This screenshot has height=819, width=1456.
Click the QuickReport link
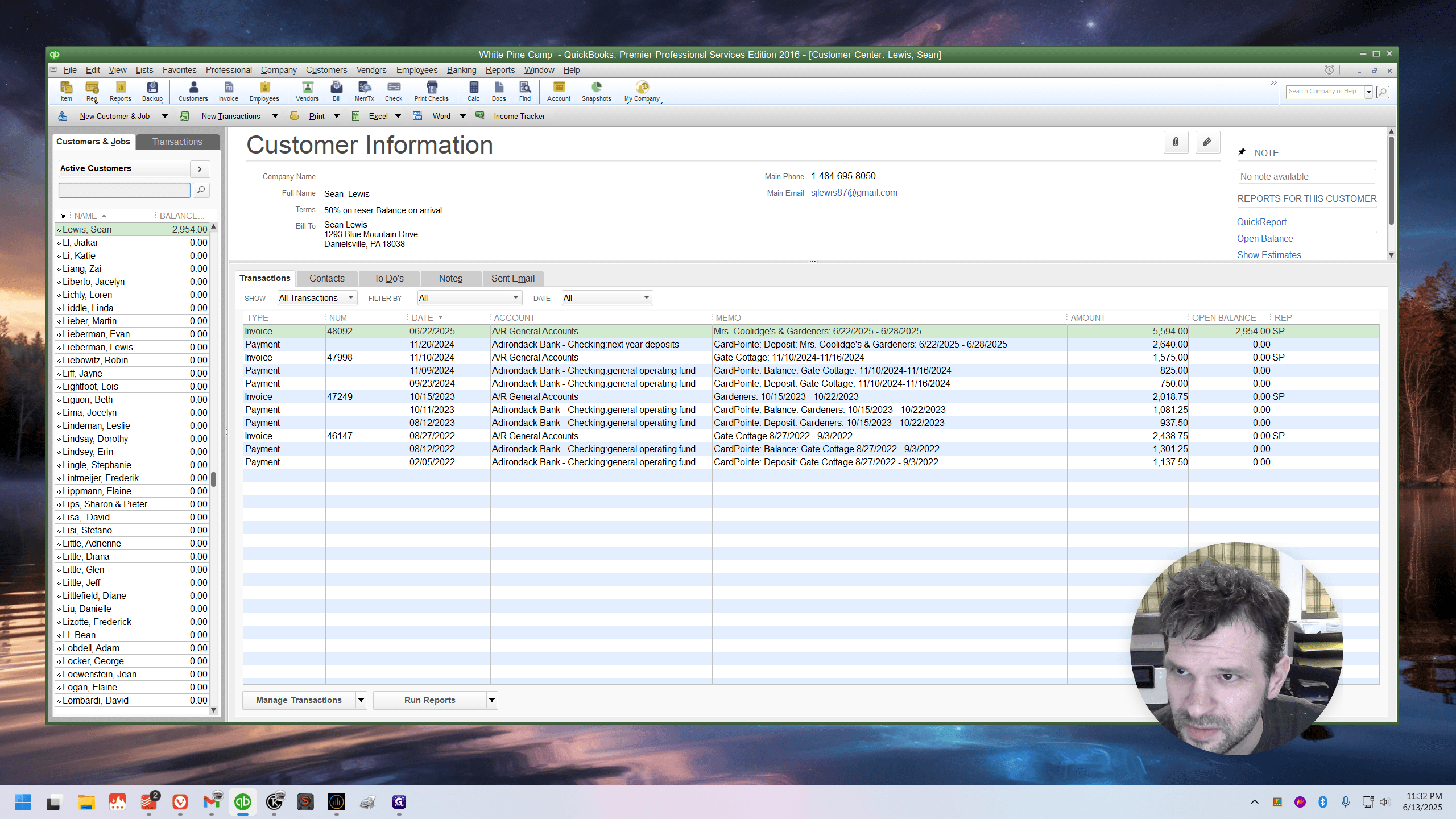(1261, 222)
